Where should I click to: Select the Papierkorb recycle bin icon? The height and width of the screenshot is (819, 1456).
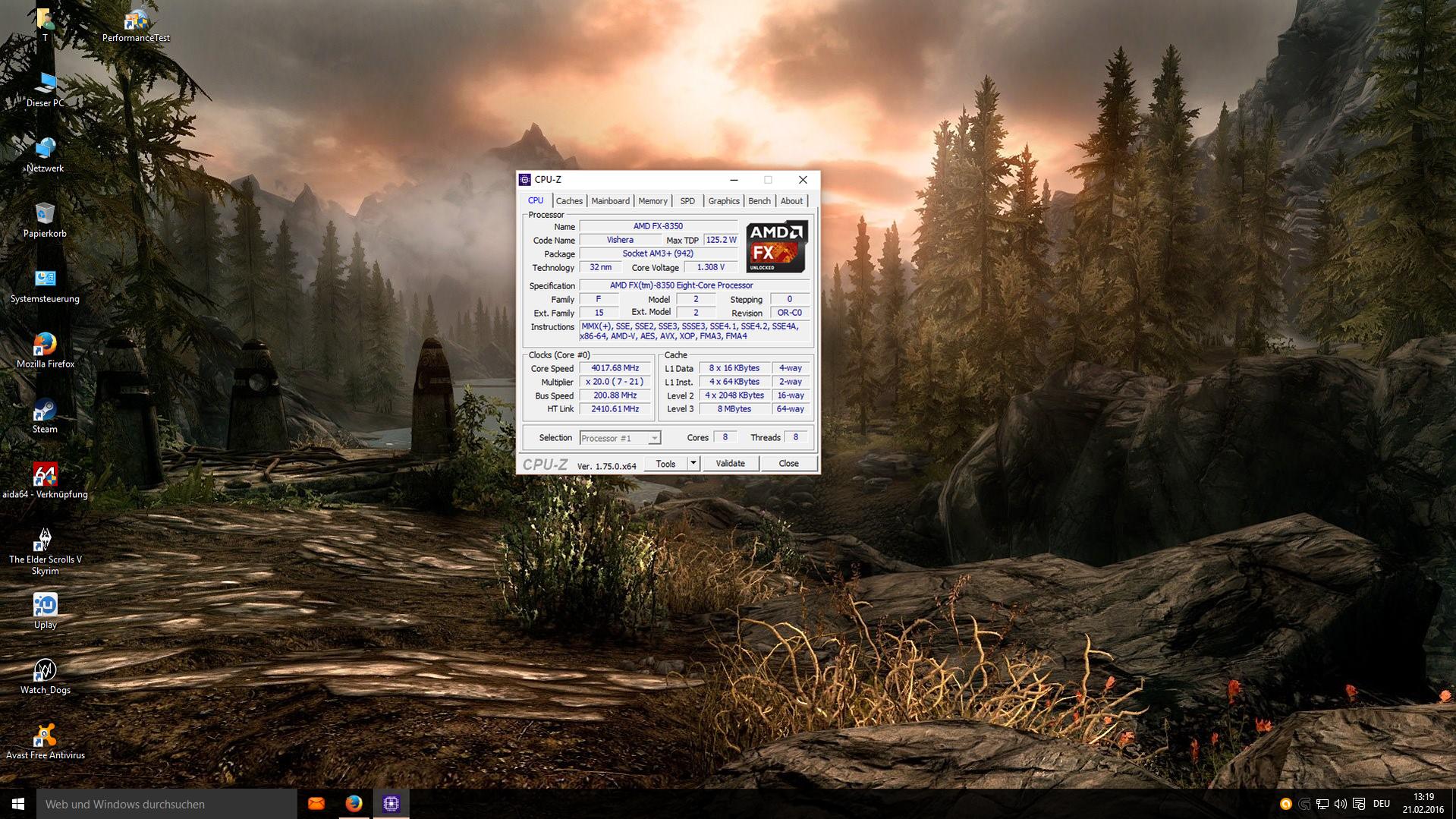tap(45, 221)
